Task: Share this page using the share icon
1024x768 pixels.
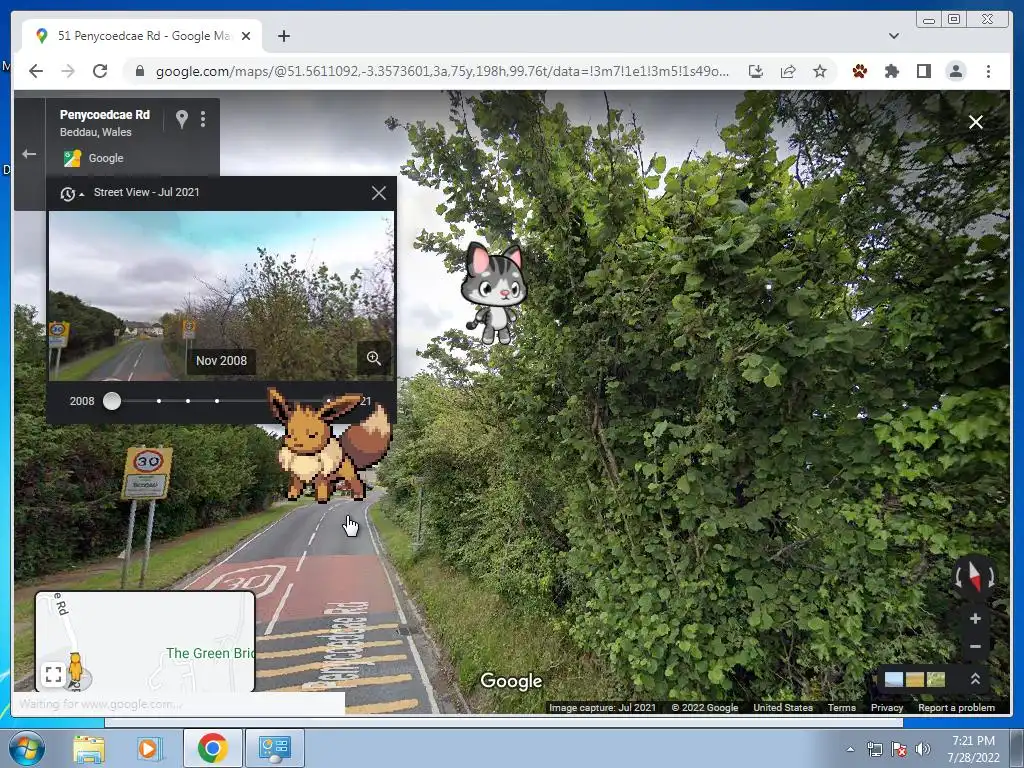Action: 788,71
